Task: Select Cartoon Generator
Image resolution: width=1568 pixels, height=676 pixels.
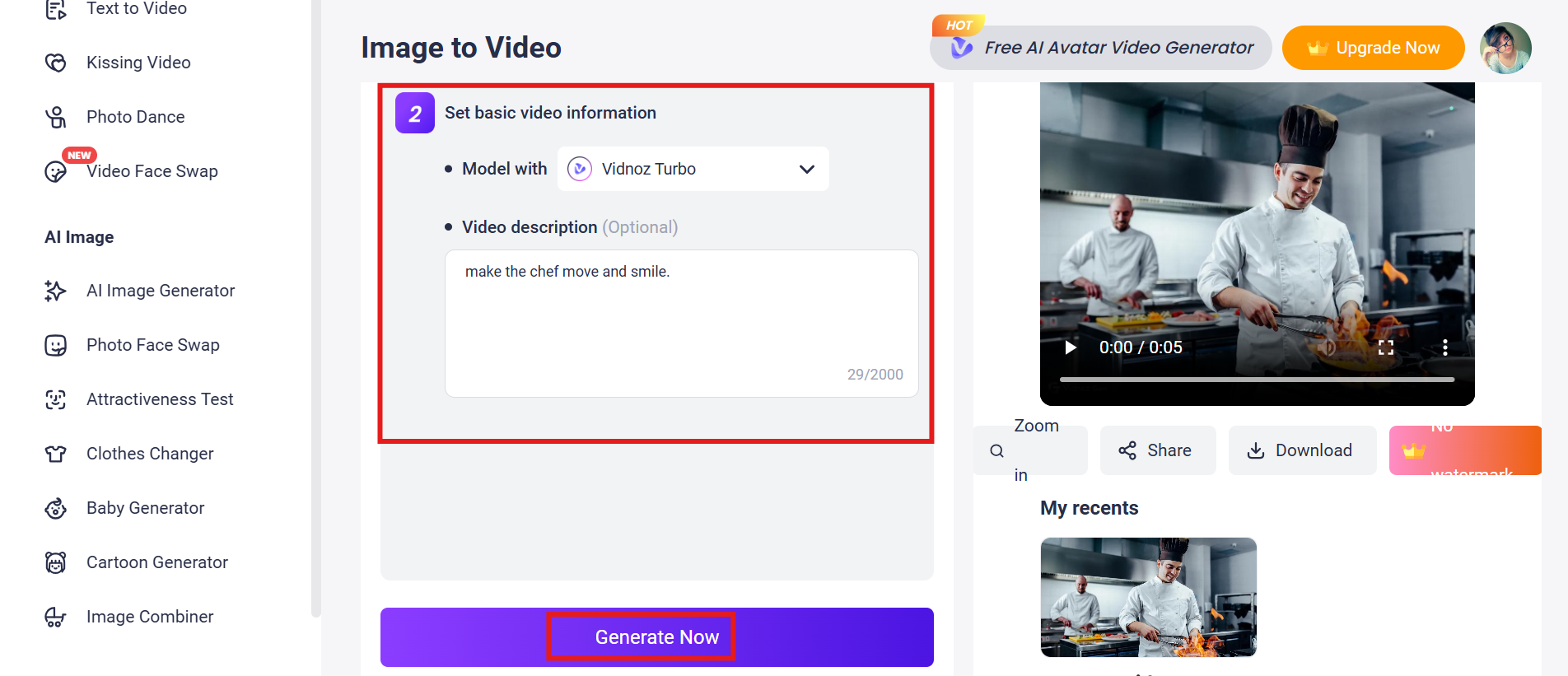Action: pos(157,562)
